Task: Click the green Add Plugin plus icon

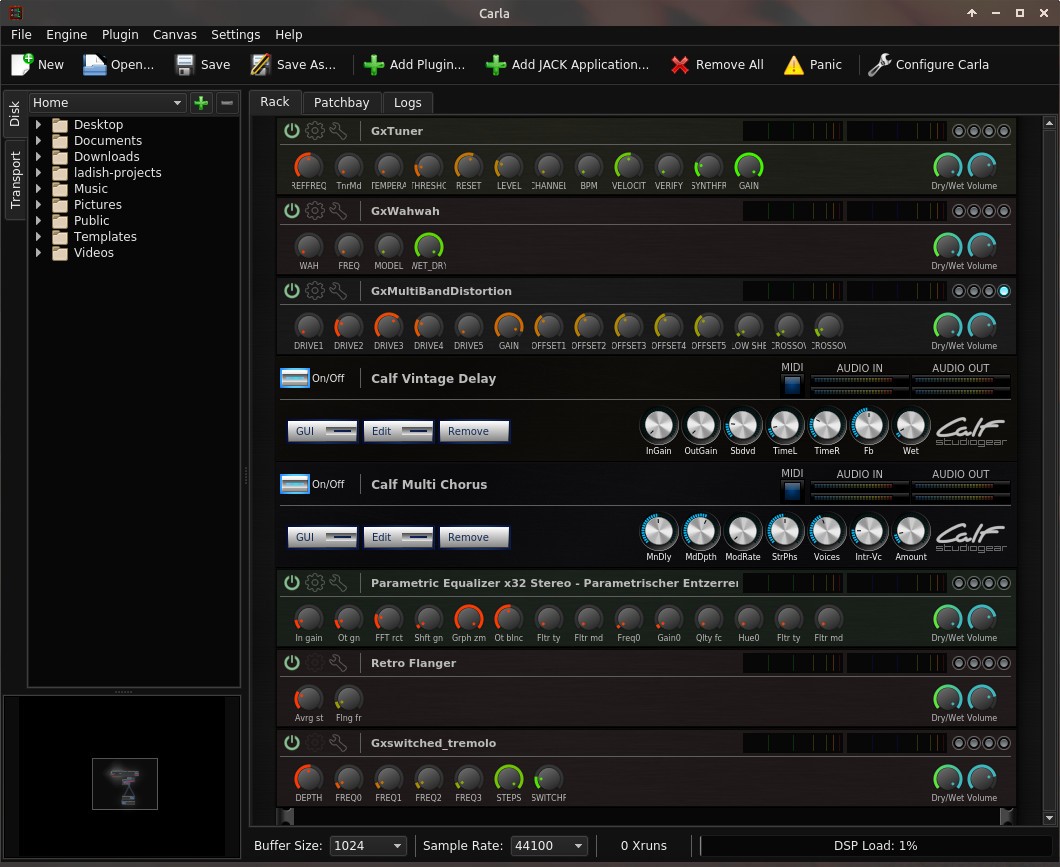Action: pos(374,64)
